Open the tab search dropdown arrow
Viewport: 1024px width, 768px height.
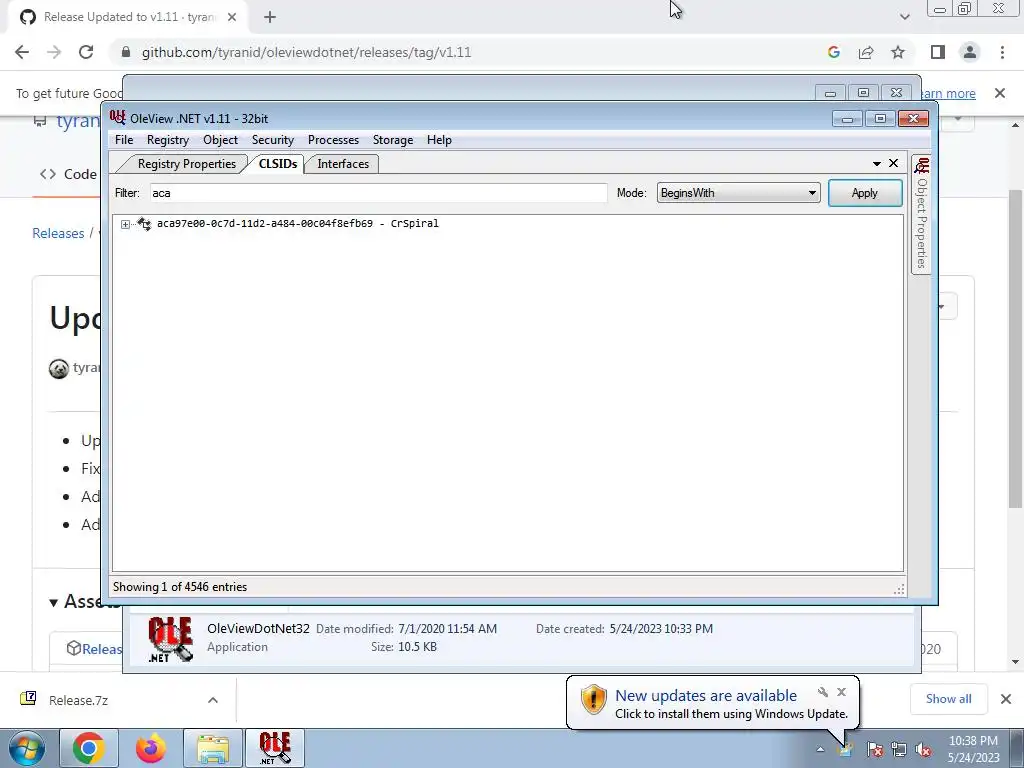tap(904, 17)
